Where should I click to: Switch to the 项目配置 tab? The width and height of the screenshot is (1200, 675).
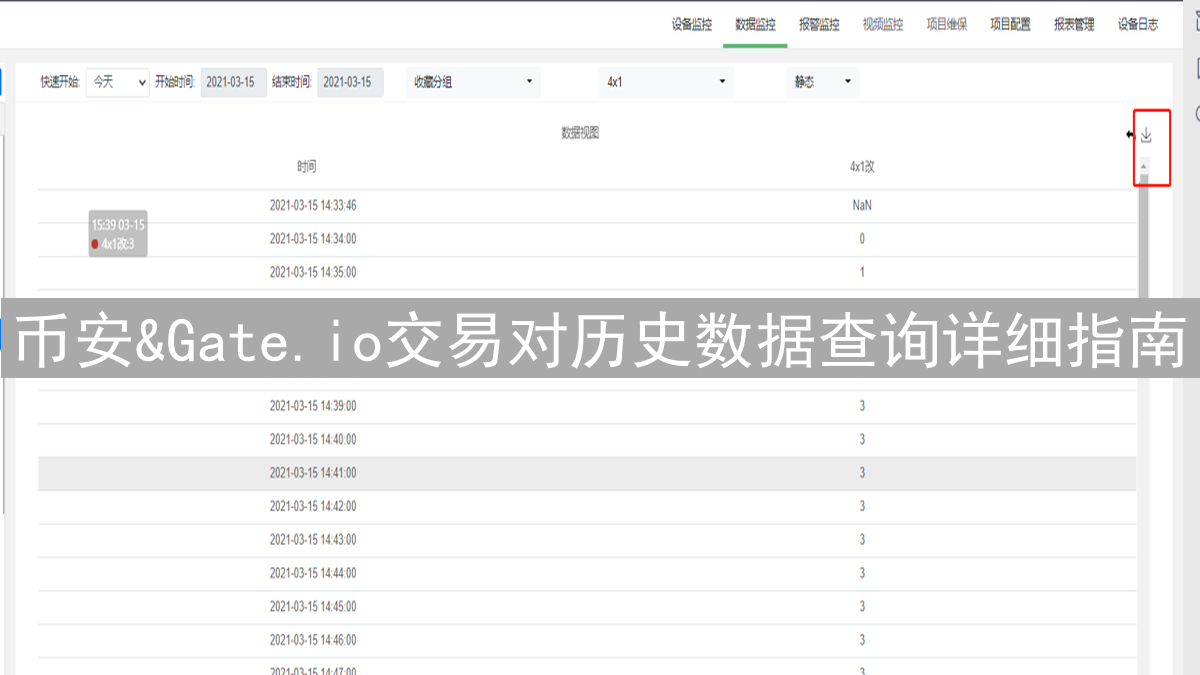tap(1010, 25)
